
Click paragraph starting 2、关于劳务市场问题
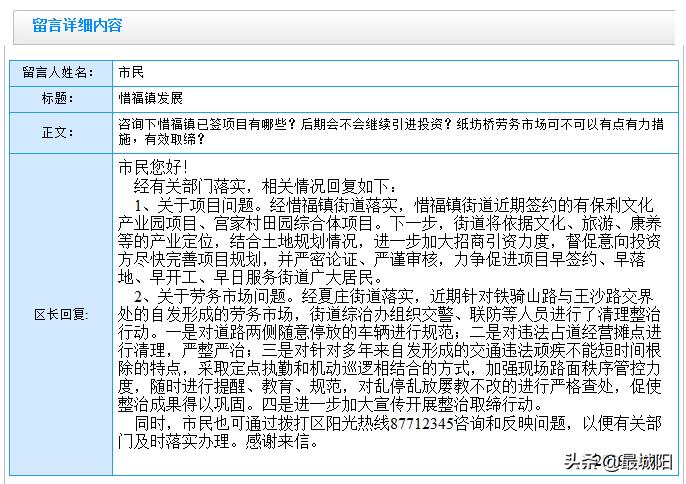click(x=389, y=350)
